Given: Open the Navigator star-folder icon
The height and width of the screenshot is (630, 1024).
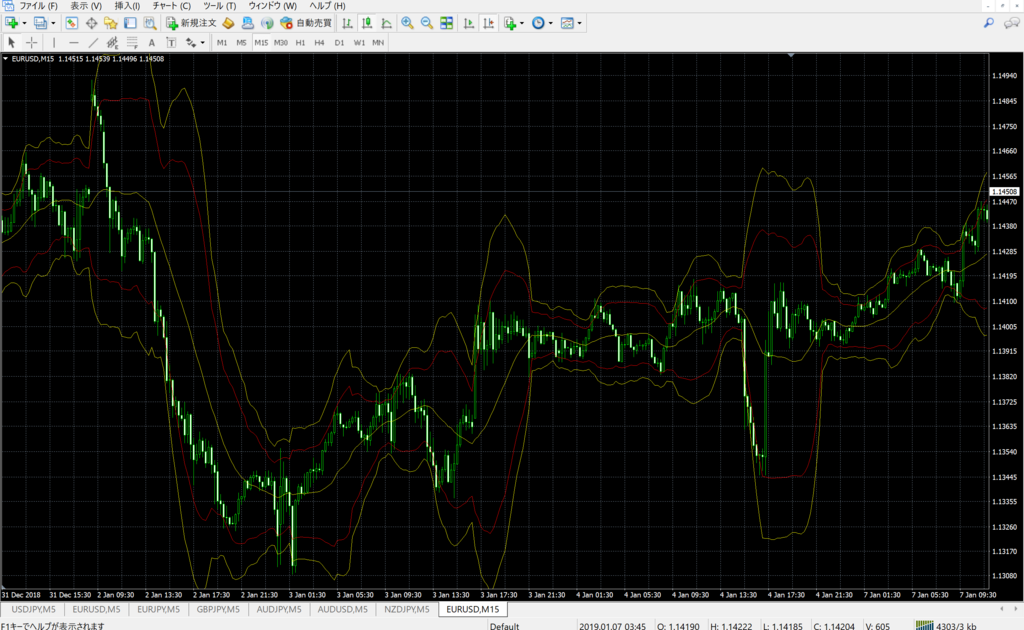Looking at the screenshot, I should tap(110, 24).
